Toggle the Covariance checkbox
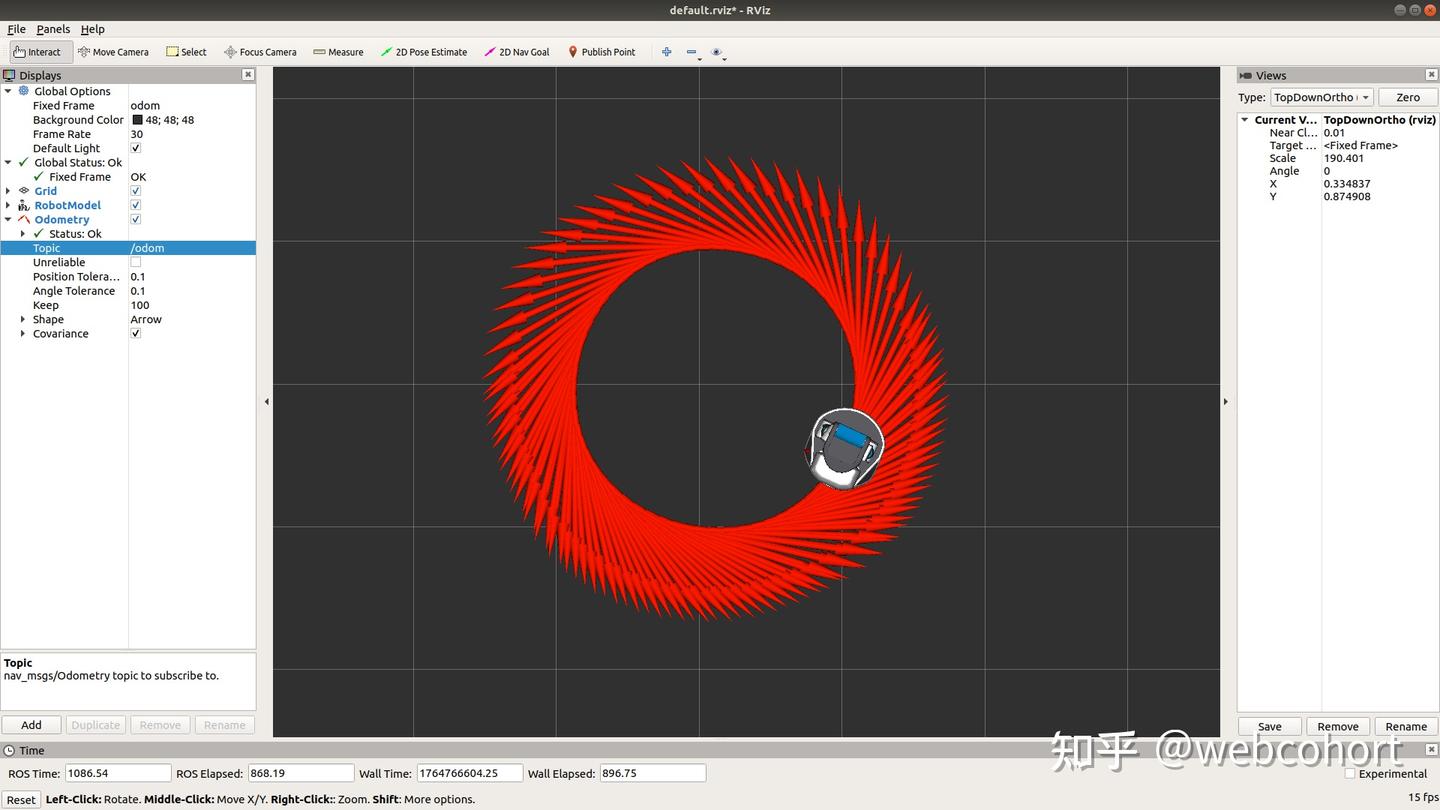The height and width of the screenshot is (810, 1440). (136, 334)
